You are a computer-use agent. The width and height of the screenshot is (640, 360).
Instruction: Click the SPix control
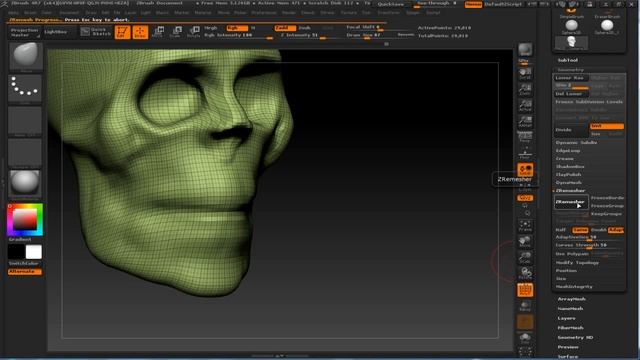[x=525, y=62]
